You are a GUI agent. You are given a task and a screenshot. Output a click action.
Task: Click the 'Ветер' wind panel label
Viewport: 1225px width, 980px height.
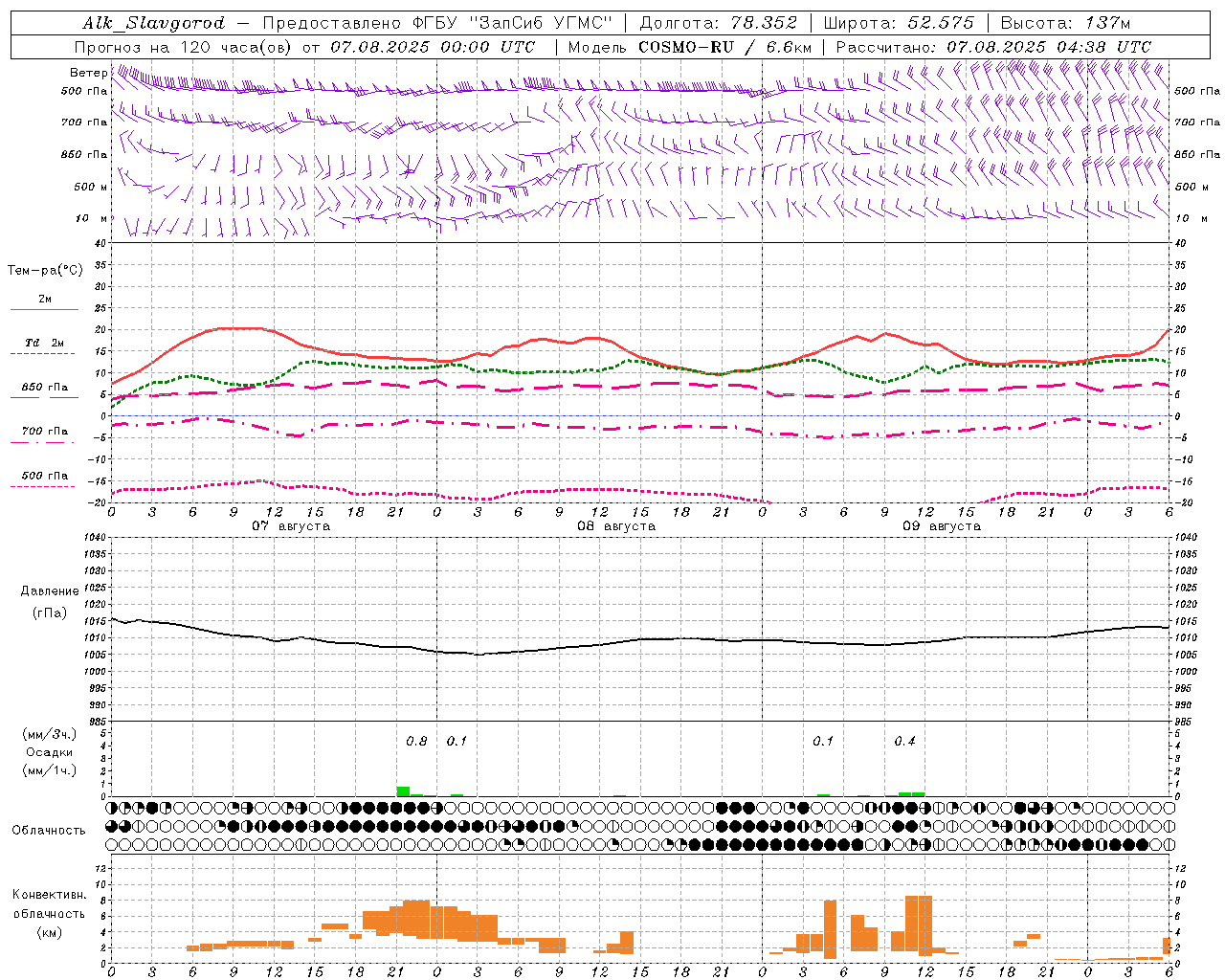pyautogui.click(x=89, y=73)
